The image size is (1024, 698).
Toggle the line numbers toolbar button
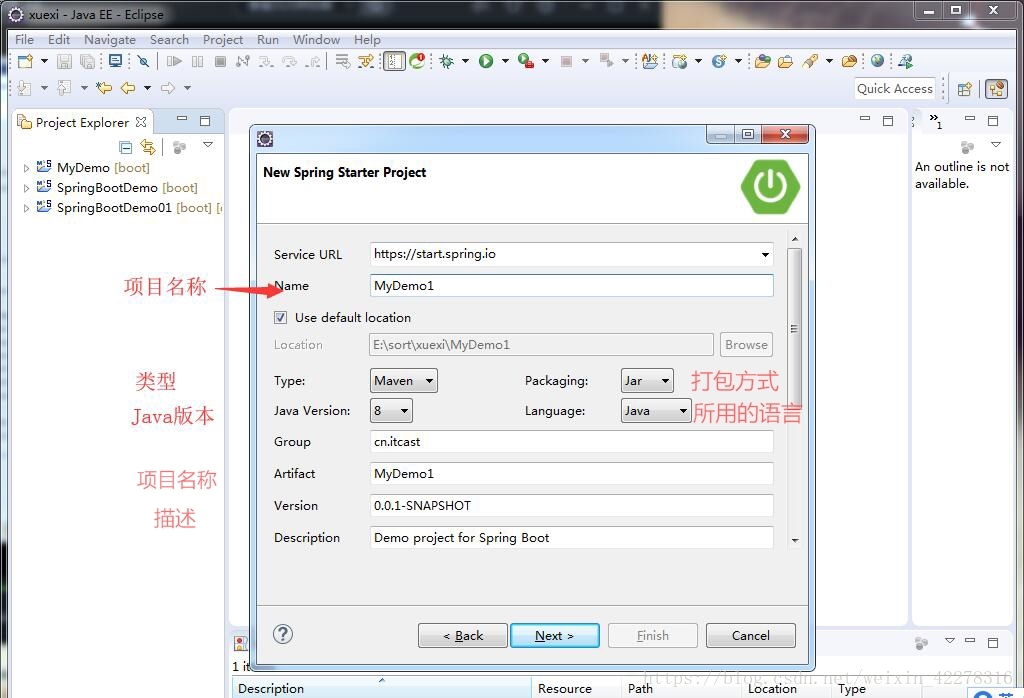click(x=394, y=61)
